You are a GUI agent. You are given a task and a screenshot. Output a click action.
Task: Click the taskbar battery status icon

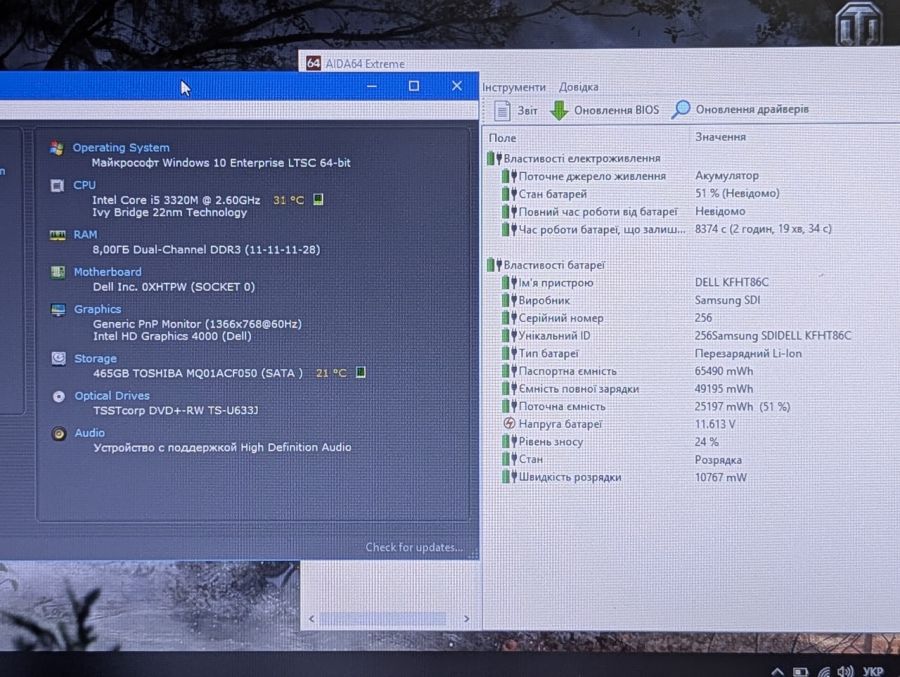[x=800, y=671]
